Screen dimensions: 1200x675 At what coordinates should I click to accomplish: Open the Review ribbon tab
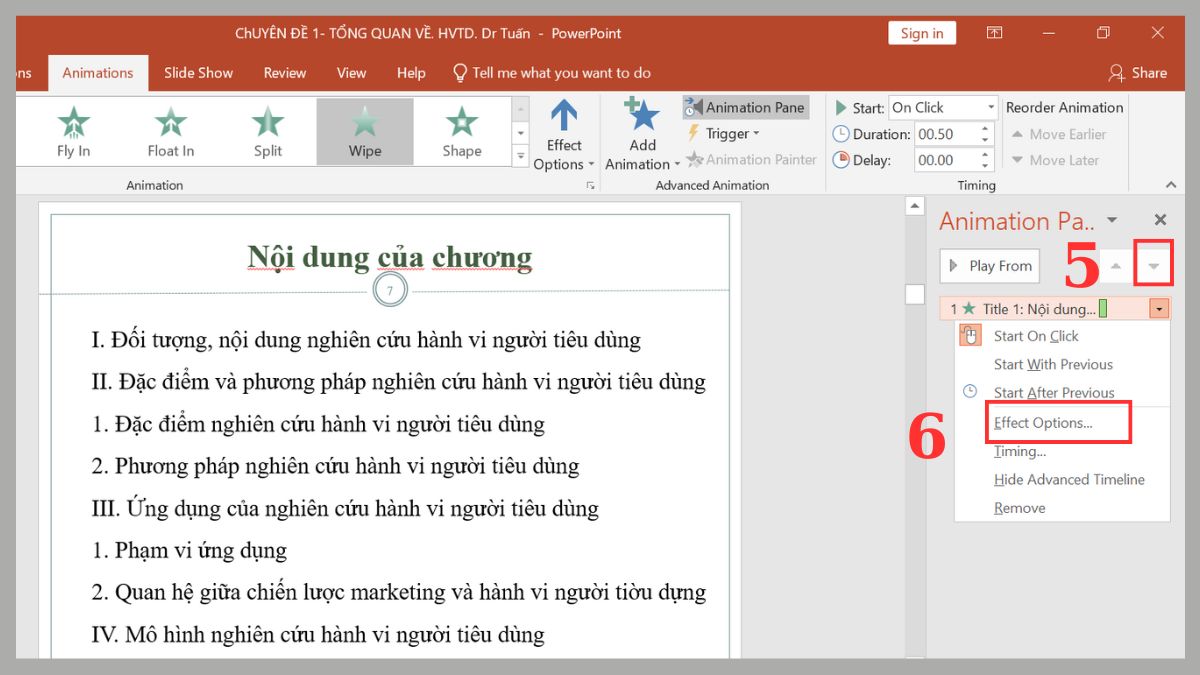pos(284,72)
